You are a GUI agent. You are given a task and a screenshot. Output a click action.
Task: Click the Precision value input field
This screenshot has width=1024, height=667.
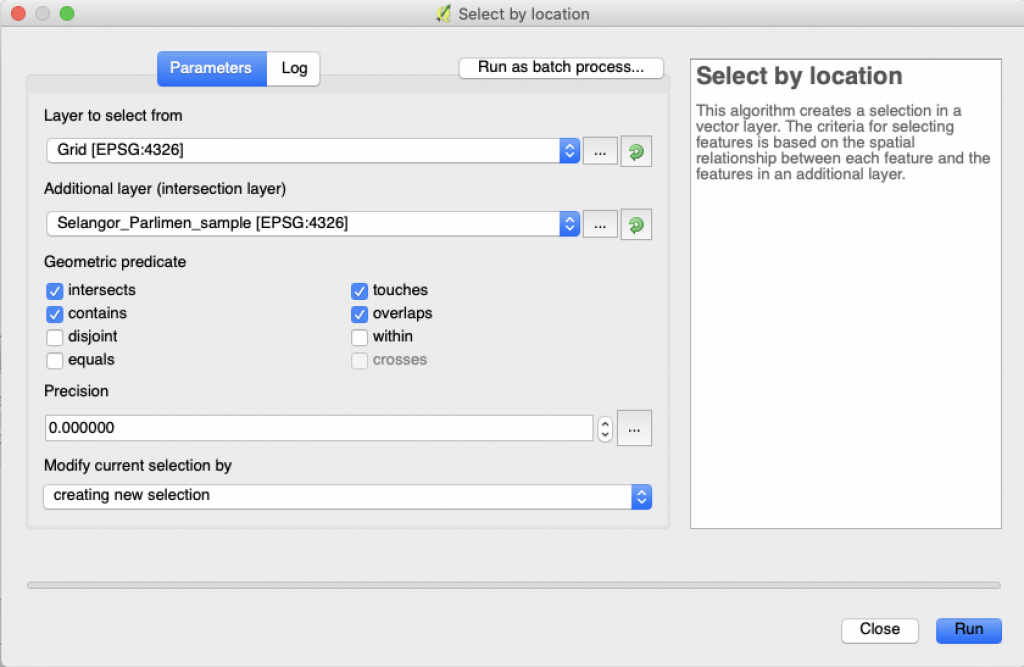click(x=319, y=428)
